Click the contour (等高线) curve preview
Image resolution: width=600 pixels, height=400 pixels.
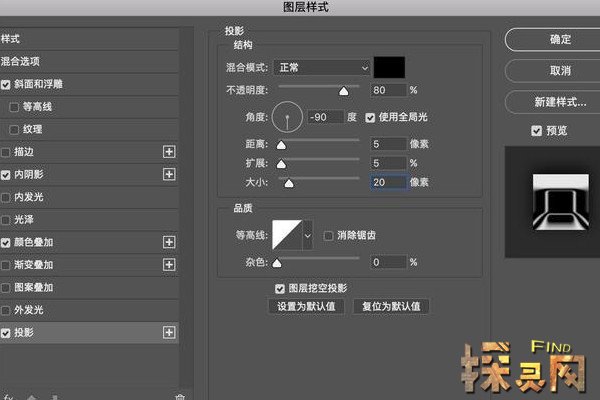tap(286, 236)
